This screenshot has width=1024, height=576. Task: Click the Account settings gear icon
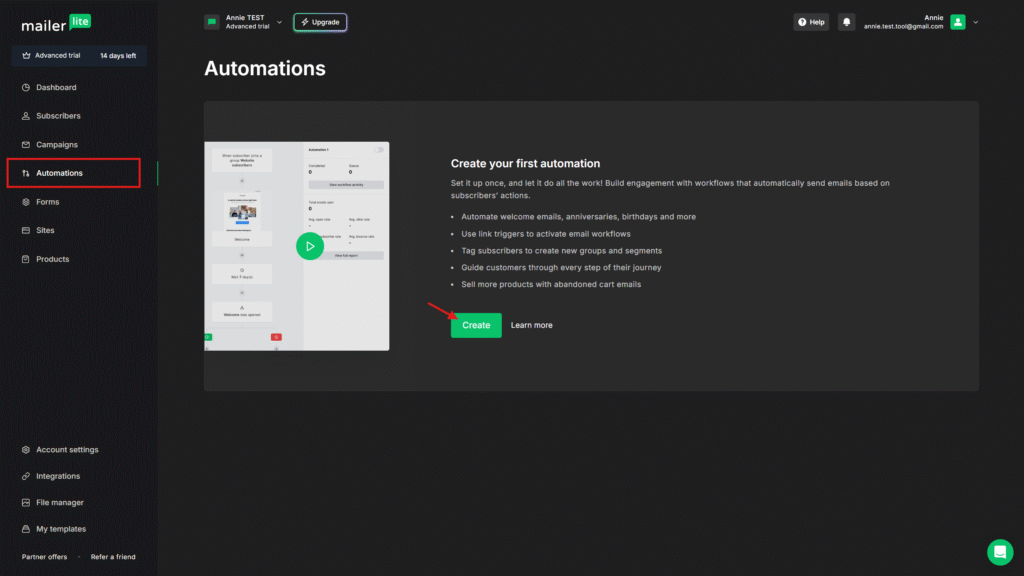26,450
